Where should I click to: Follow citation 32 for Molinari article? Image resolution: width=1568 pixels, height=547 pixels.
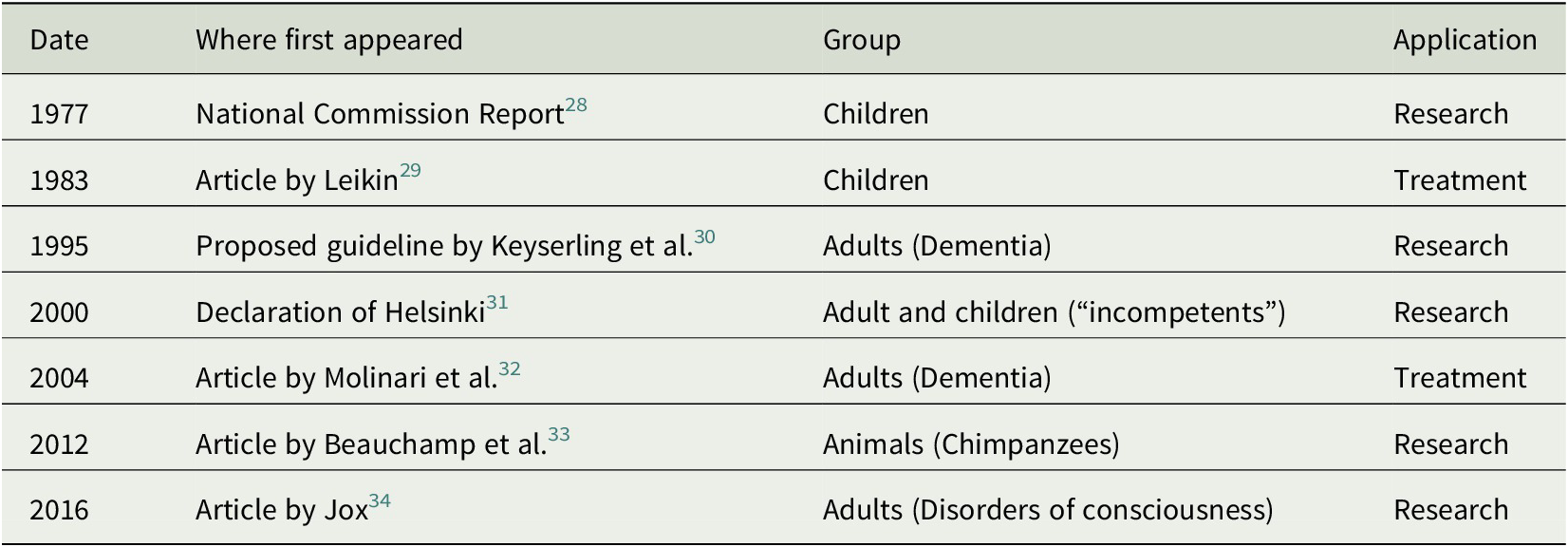click(510, 369)
